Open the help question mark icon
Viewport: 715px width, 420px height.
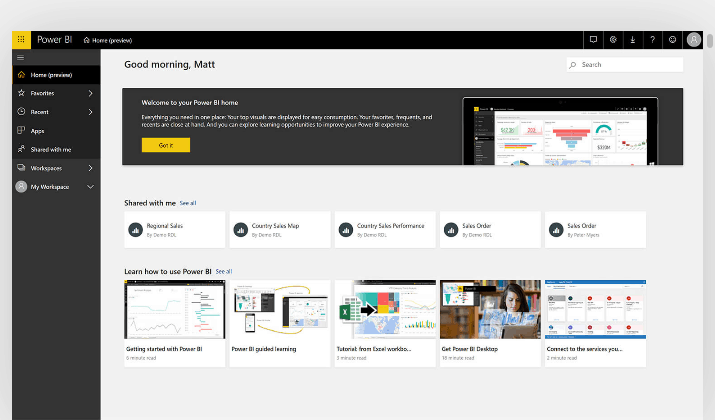pos(653,40)
